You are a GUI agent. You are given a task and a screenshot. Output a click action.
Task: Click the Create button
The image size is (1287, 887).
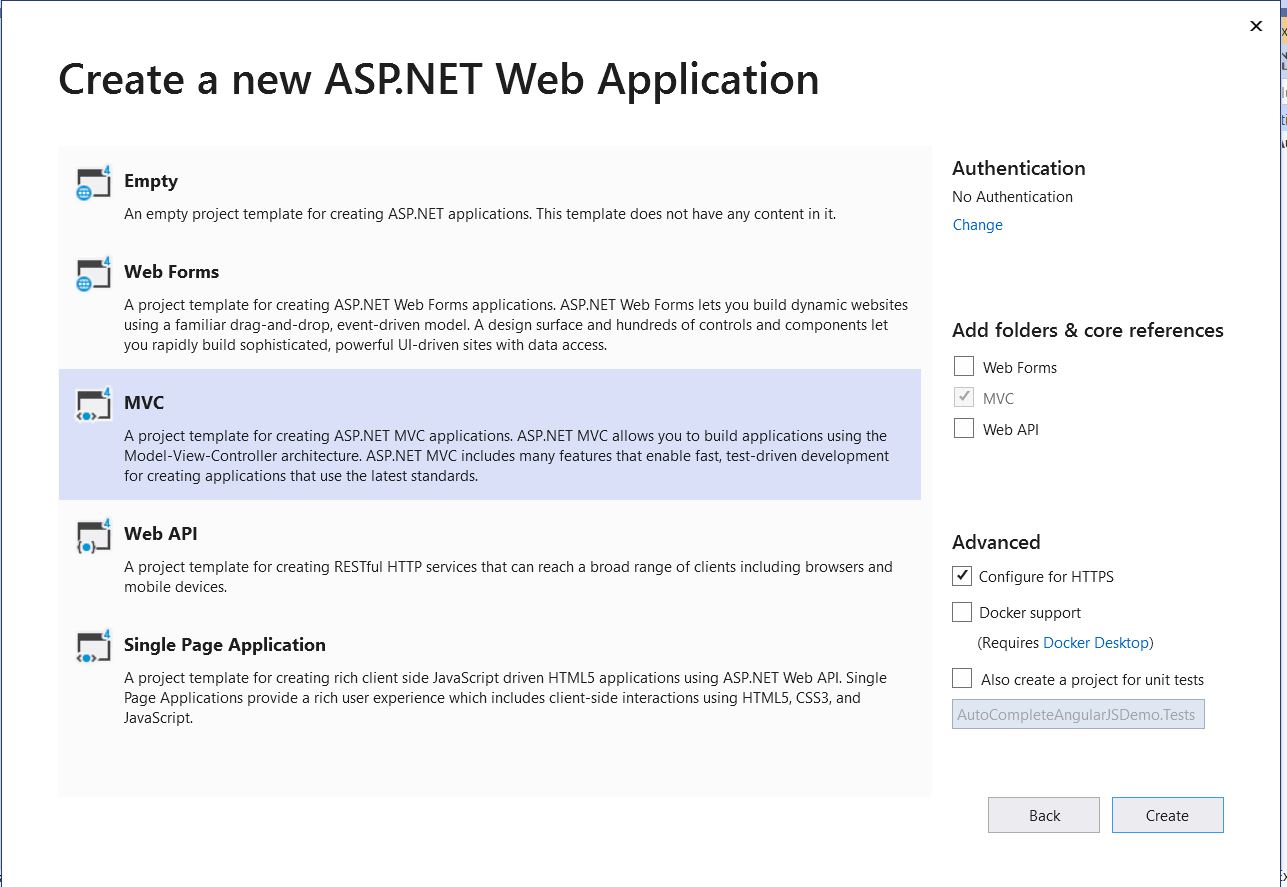1167,815
